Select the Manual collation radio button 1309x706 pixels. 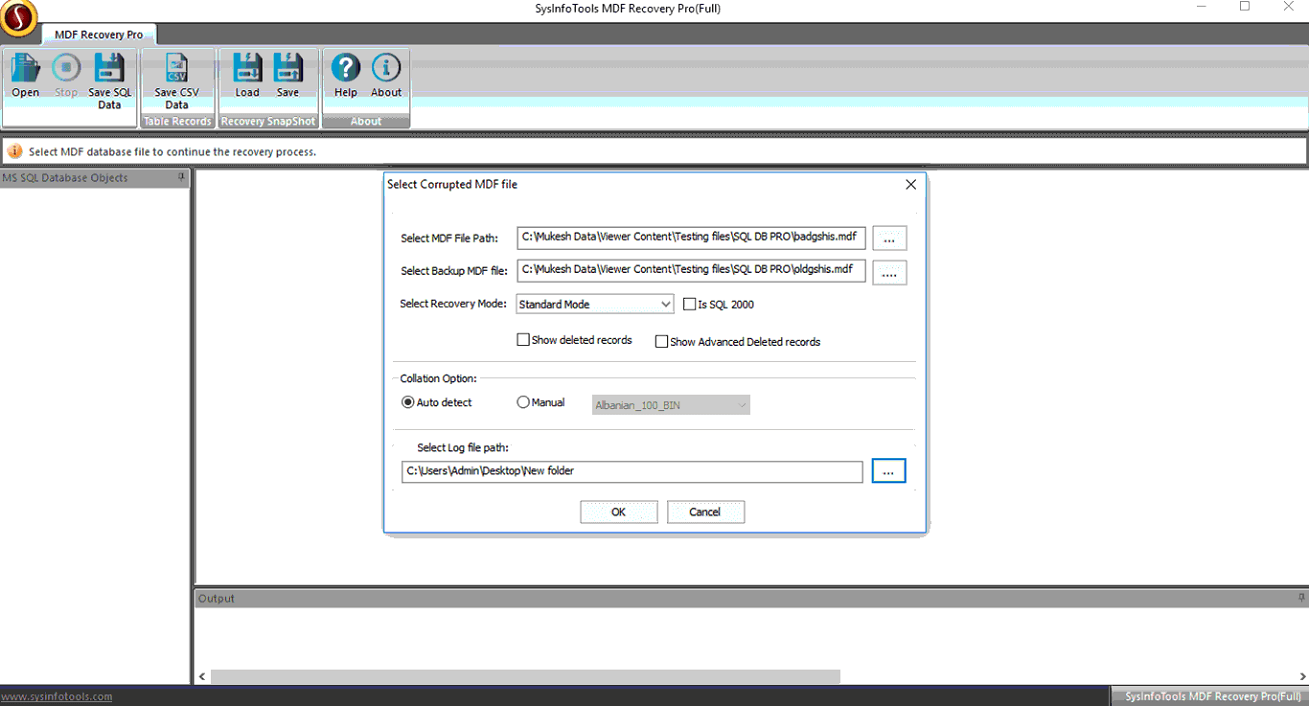pos(523,403)
